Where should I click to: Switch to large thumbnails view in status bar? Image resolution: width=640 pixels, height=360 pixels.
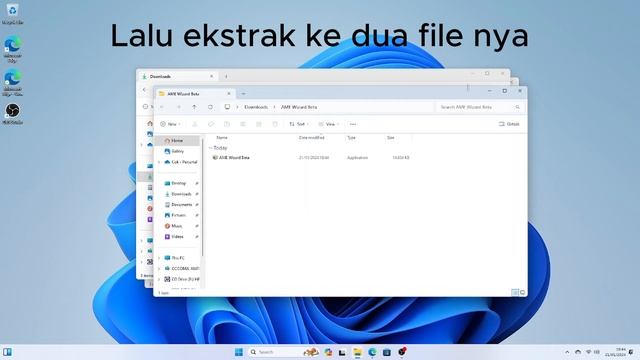pos(522,292)
